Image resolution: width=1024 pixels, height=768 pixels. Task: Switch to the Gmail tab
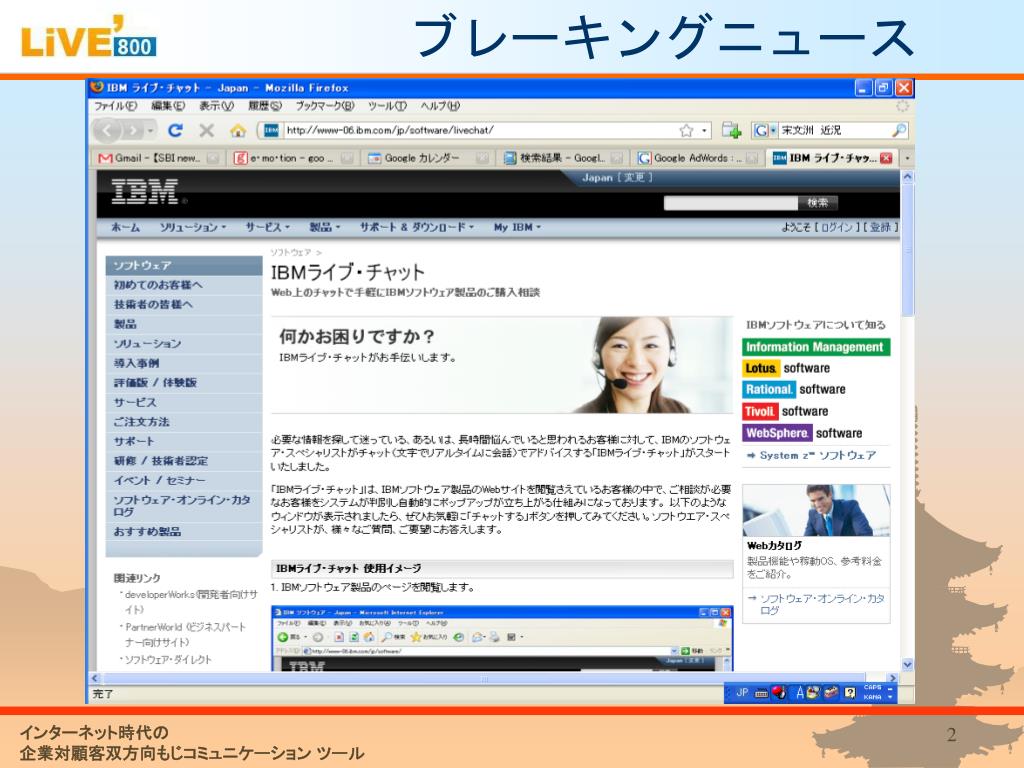click(158, 158)
